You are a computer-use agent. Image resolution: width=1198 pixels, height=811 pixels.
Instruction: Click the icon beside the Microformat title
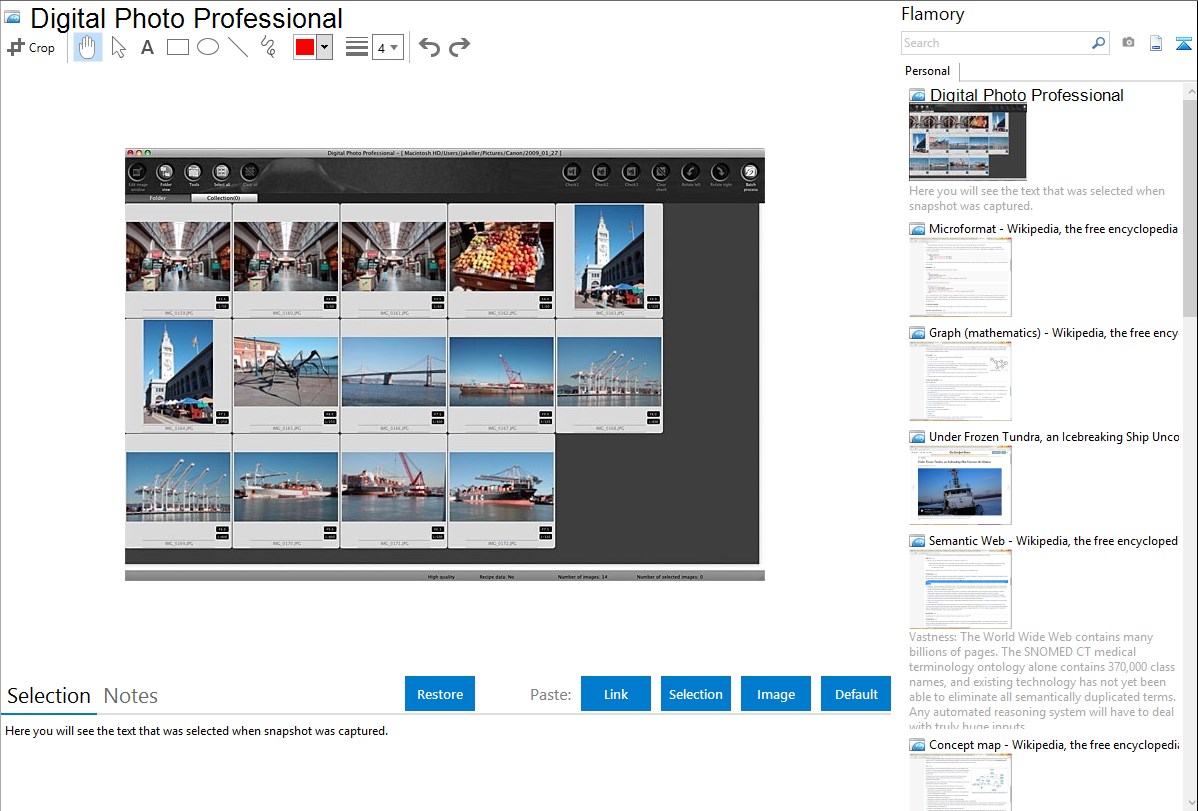[x=917, y=229]
